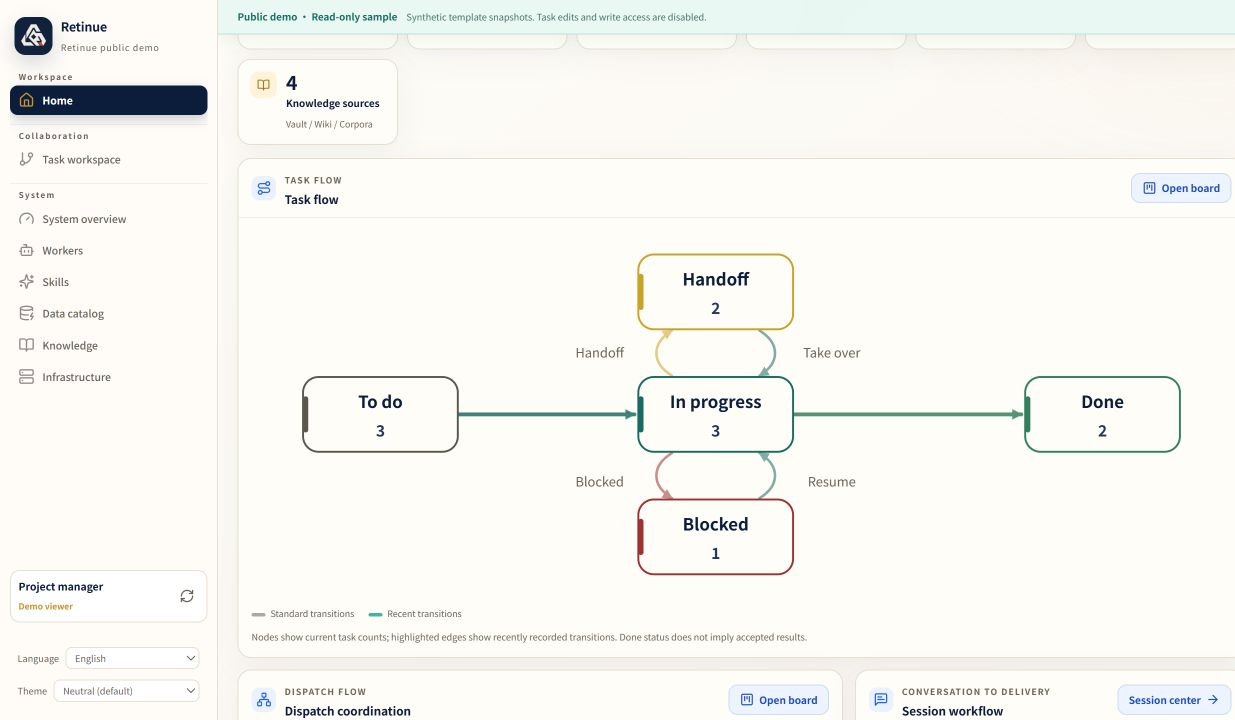1235x720 pixels.
Task: Open Knowledge page from sidebar
Action: pyautogui.click(x=109, y=345)
